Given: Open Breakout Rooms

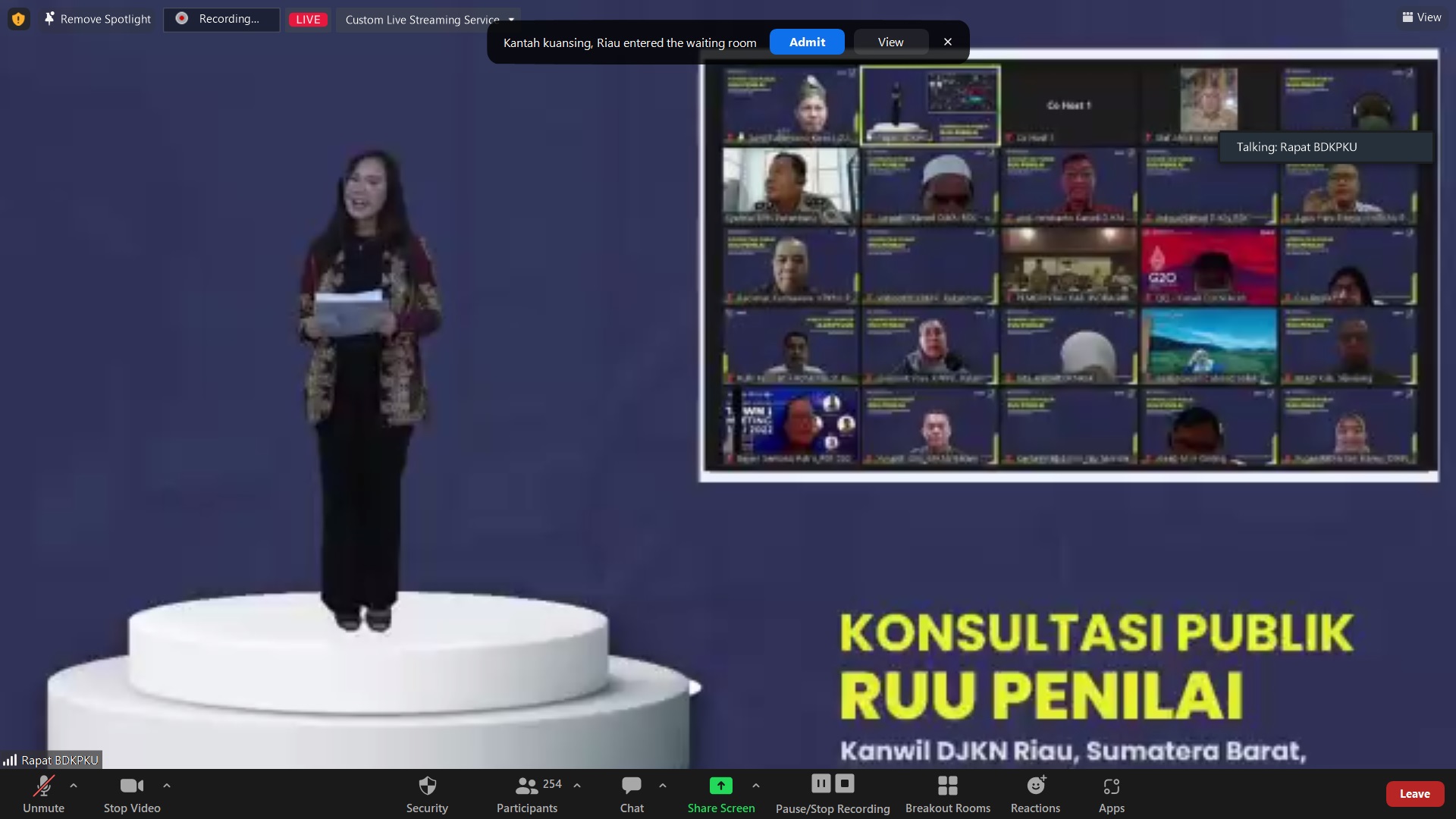Looking at the screenshot, I should pyautogui.click(x=947, y=793).
